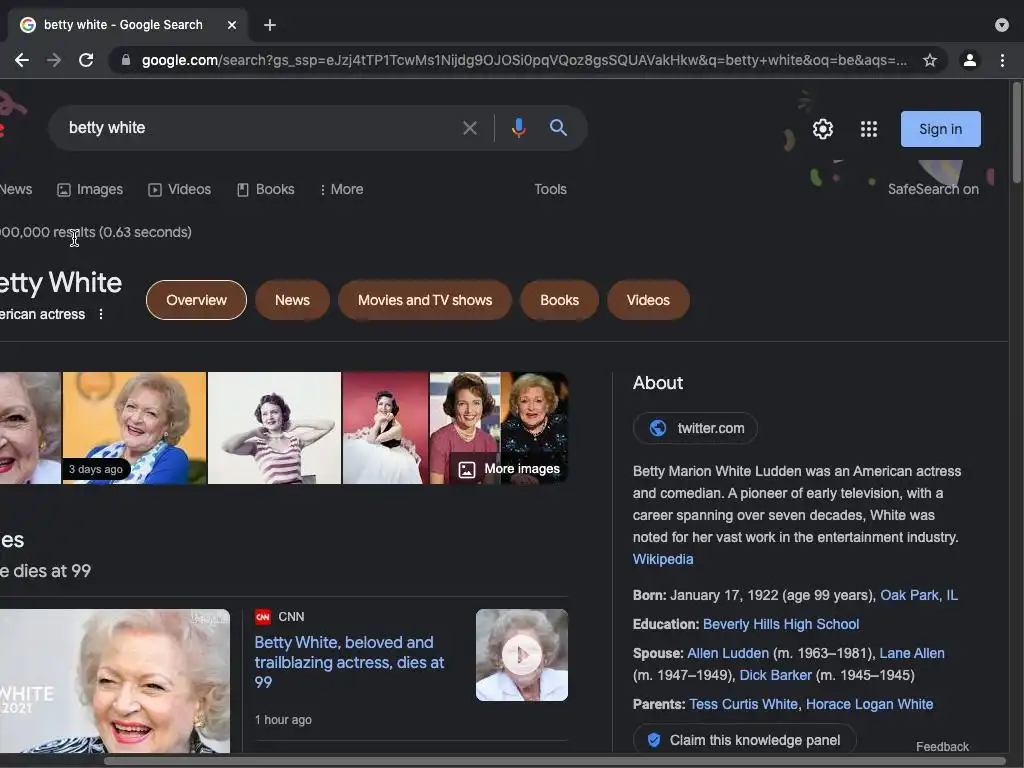The height and width of the screenshot is (768, 1024).
Task: Click the lock icon in address bar
Action: pos(126,60)
